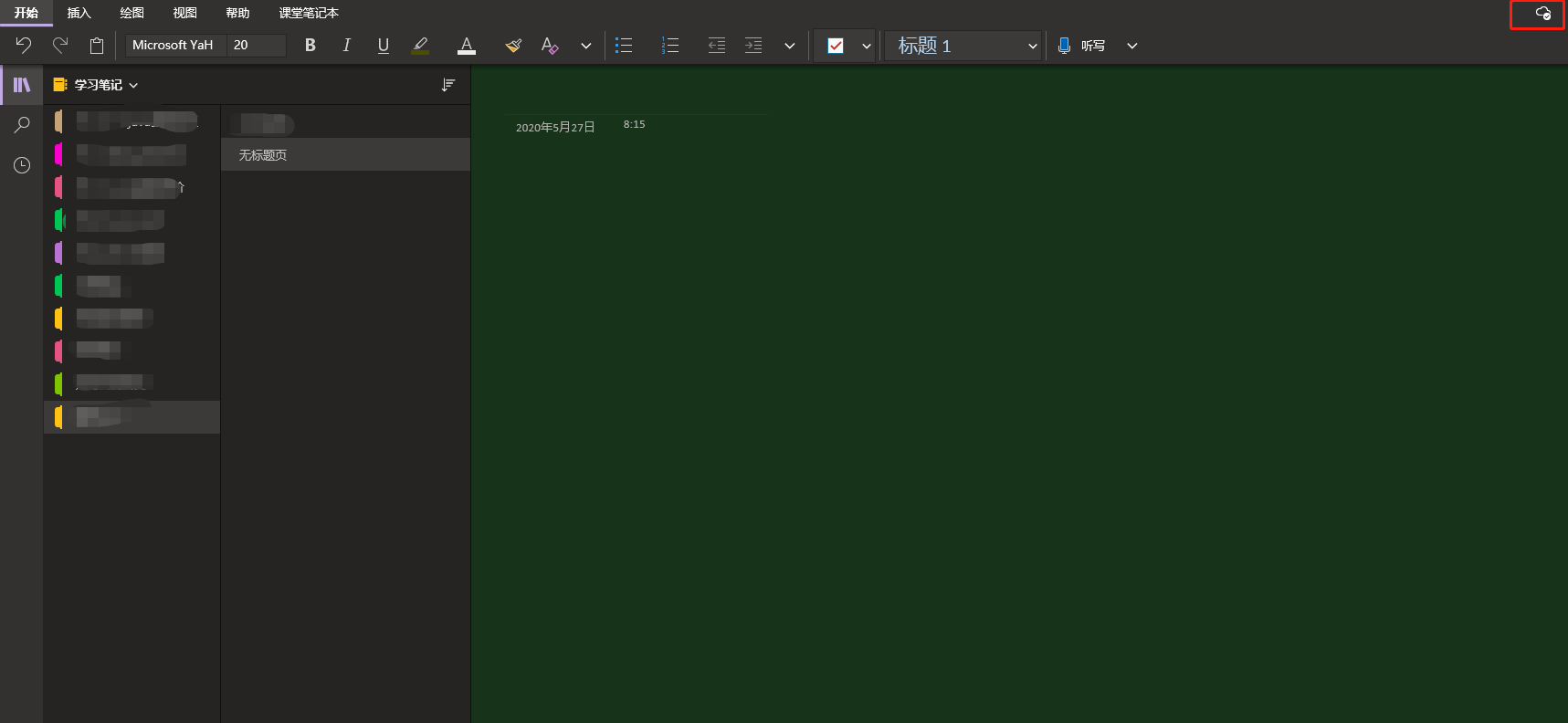Sort the page list
Screen dimensions: 1568x723
(448, 85)
